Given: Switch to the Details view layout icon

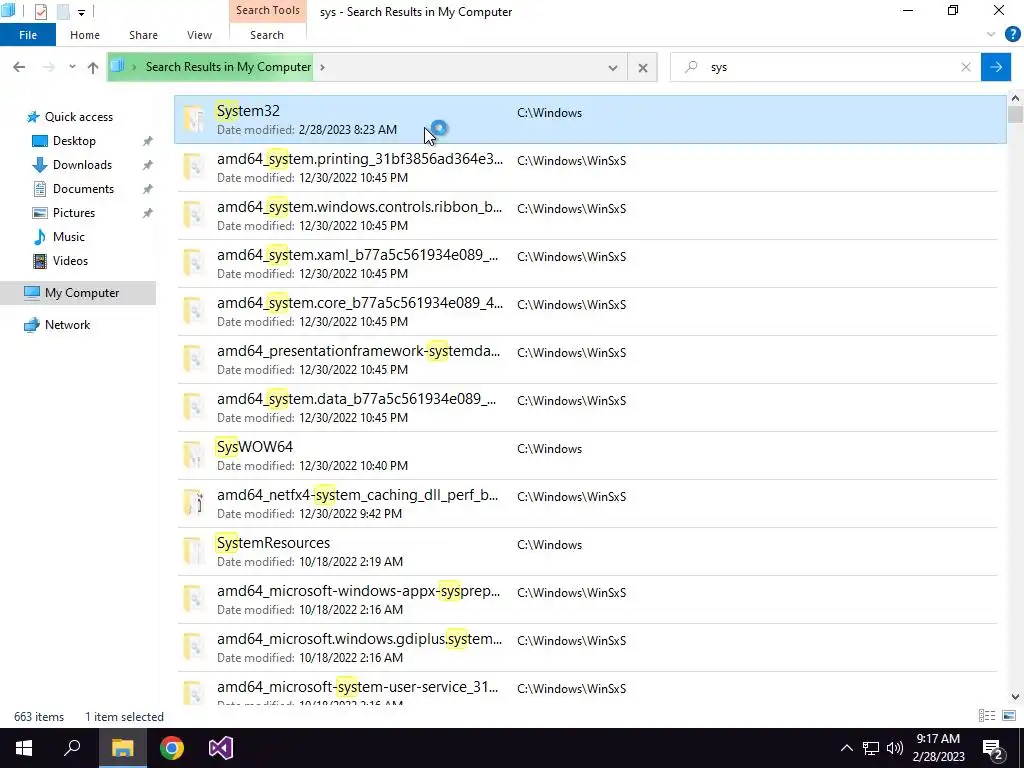Looking at the screenshot, I should tap(987, 716).
